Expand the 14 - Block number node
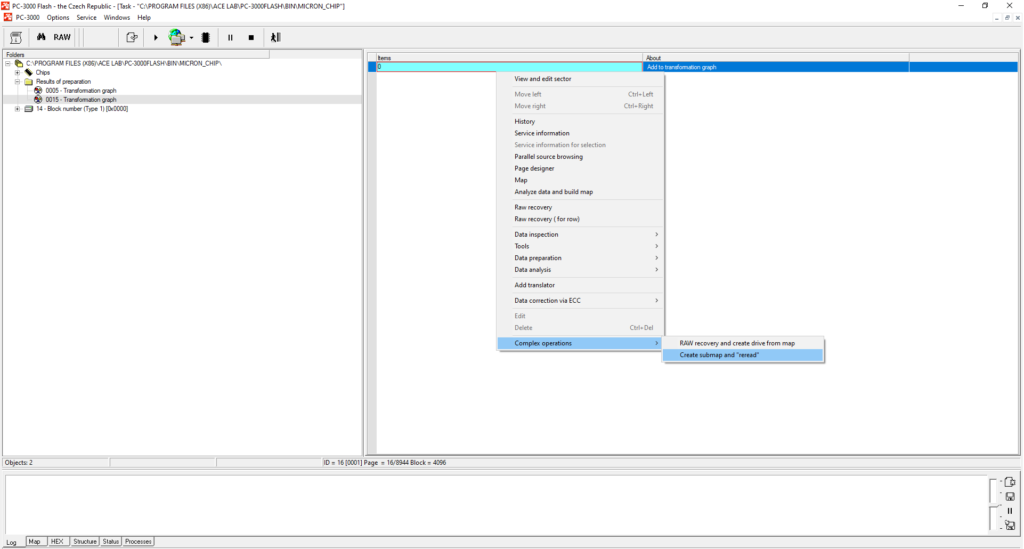The width and height of the screenshot is (1024, 549). [17, 109]
